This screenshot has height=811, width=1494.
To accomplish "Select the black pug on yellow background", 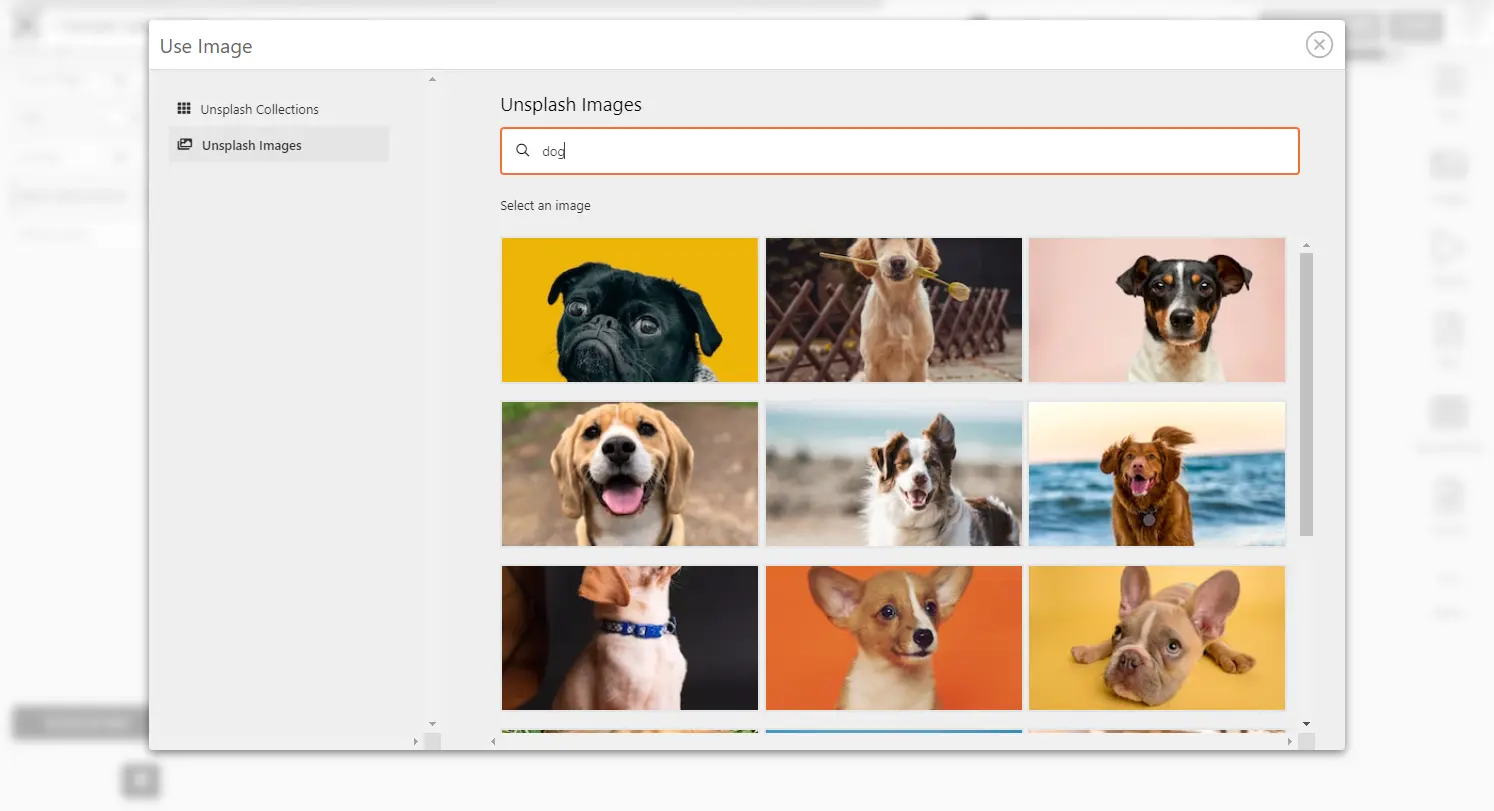I will 629,309.
